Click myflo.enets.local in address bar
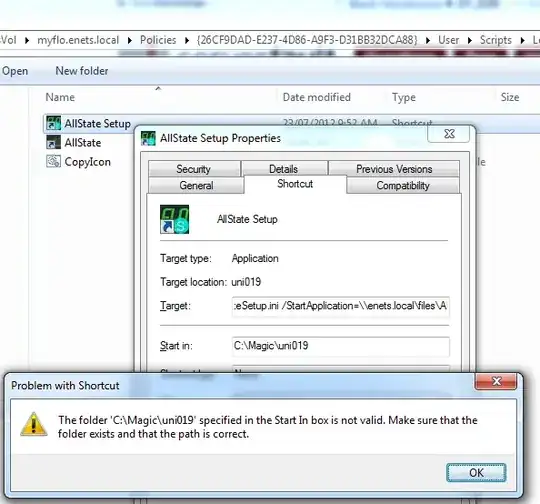This screenshot has height=504, width=540. [x=78, y=40]
